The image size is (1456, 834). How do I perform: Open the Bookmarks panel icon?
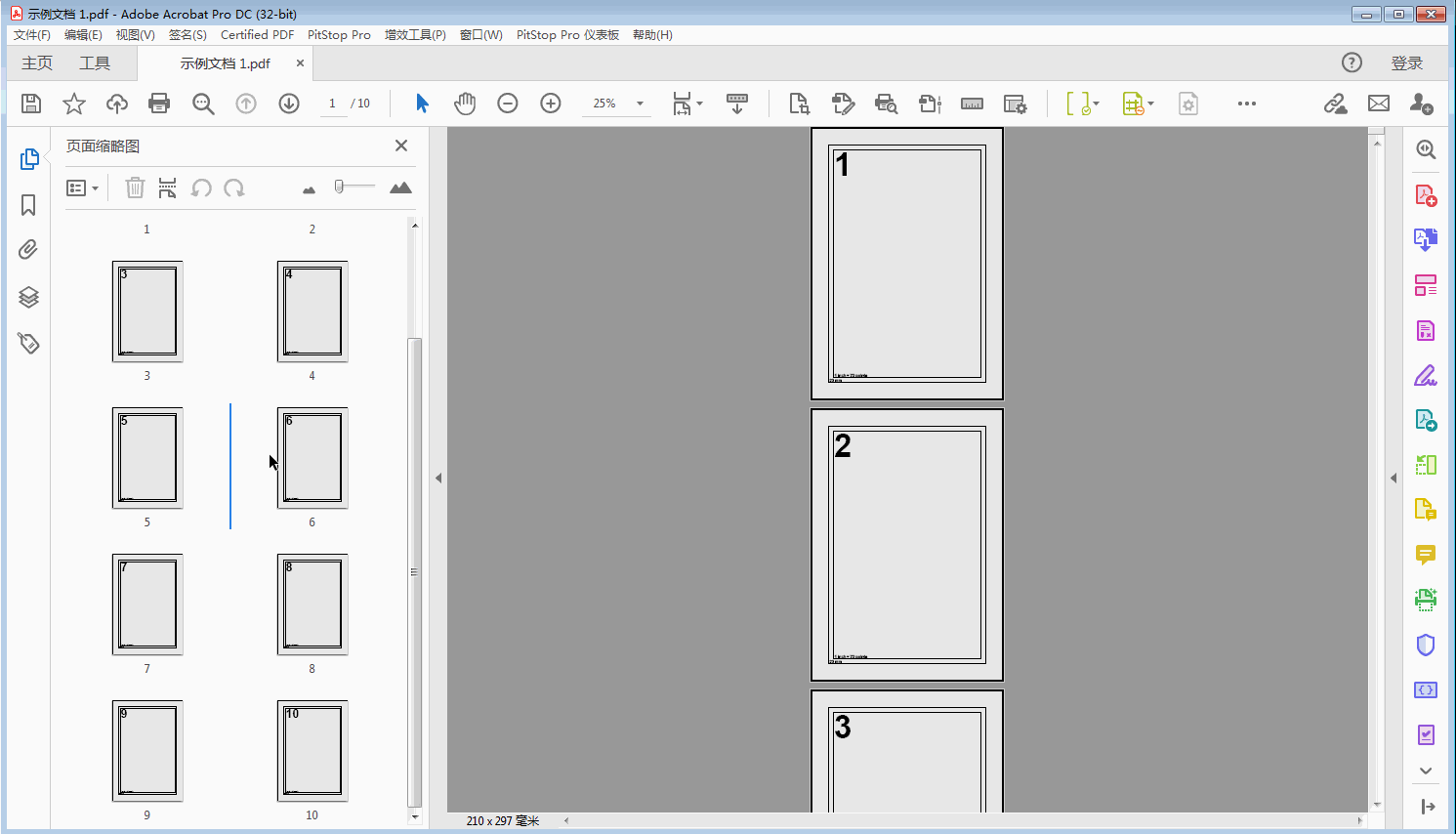point(28,205)
